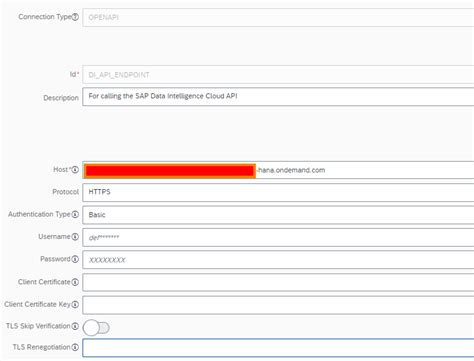Image resolution: width=474 pixels, height=361 pixels.
Task: Click the Connection Type help icon
Action: click(75, 17)
